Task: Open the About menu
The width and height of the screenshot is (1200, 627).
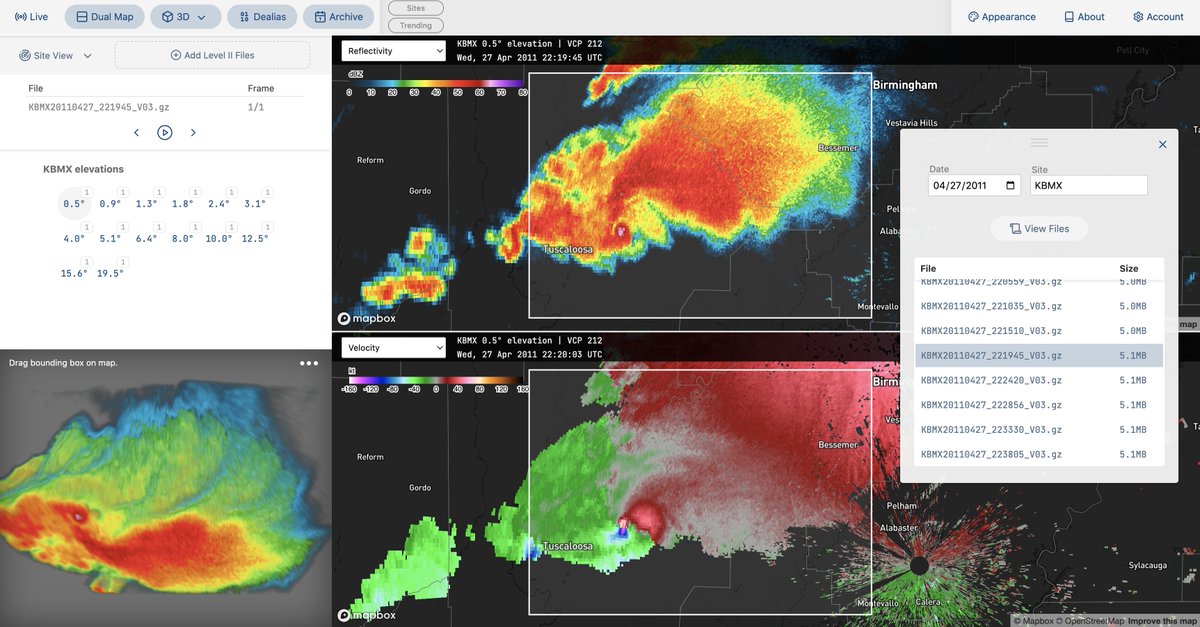Action: tap(1083, 16)
